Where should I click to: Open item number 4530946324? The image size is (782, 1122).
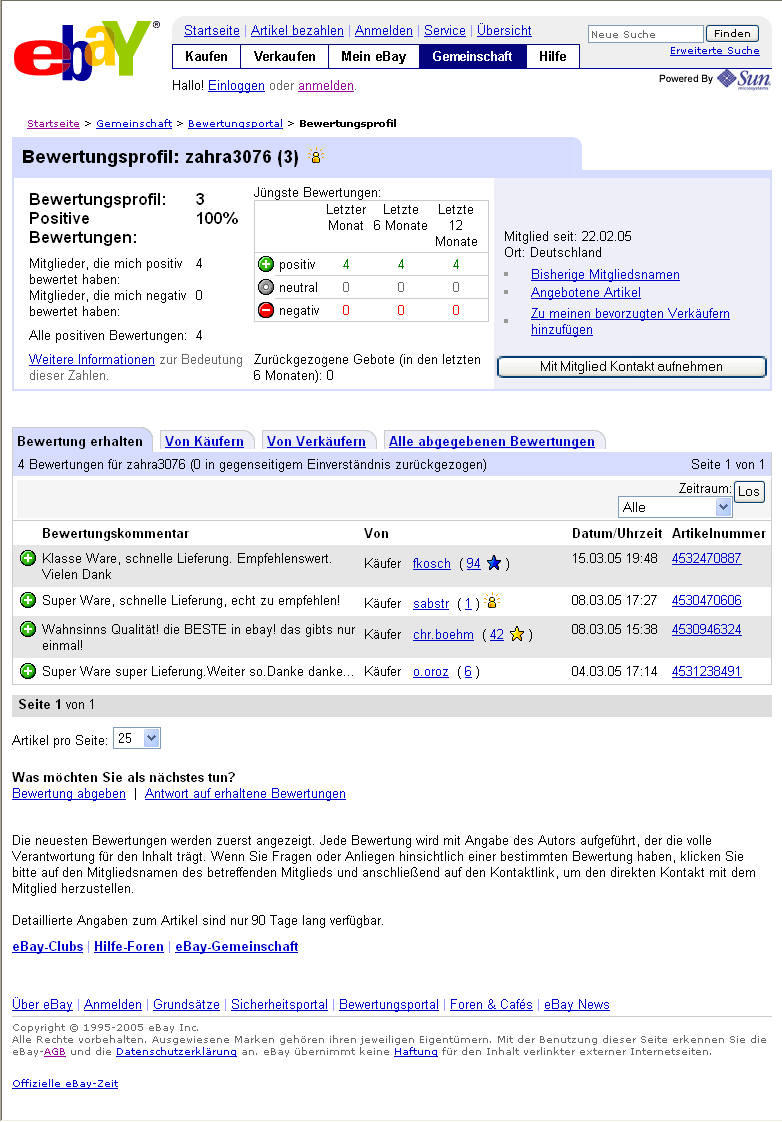[x=706, y=630]
